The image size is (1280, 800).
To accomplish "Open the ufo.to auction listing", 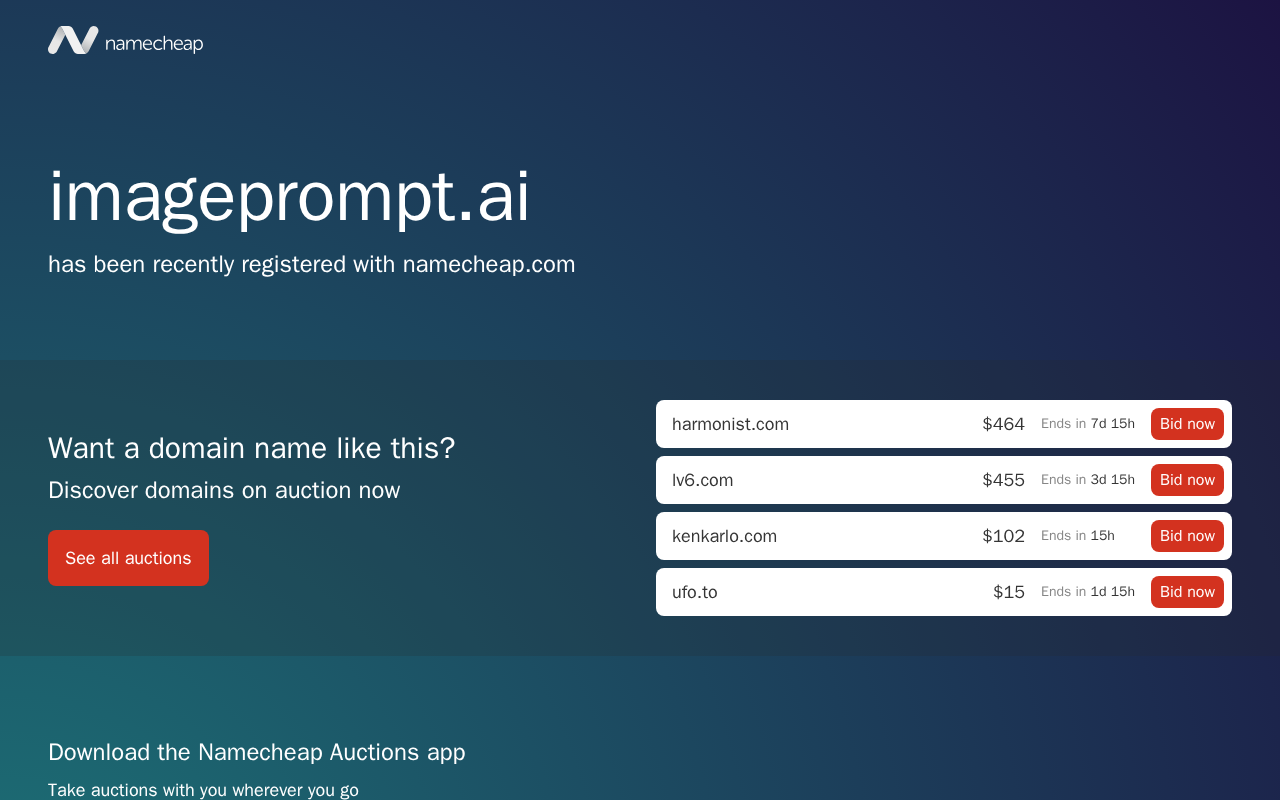I will pos(694,592).
